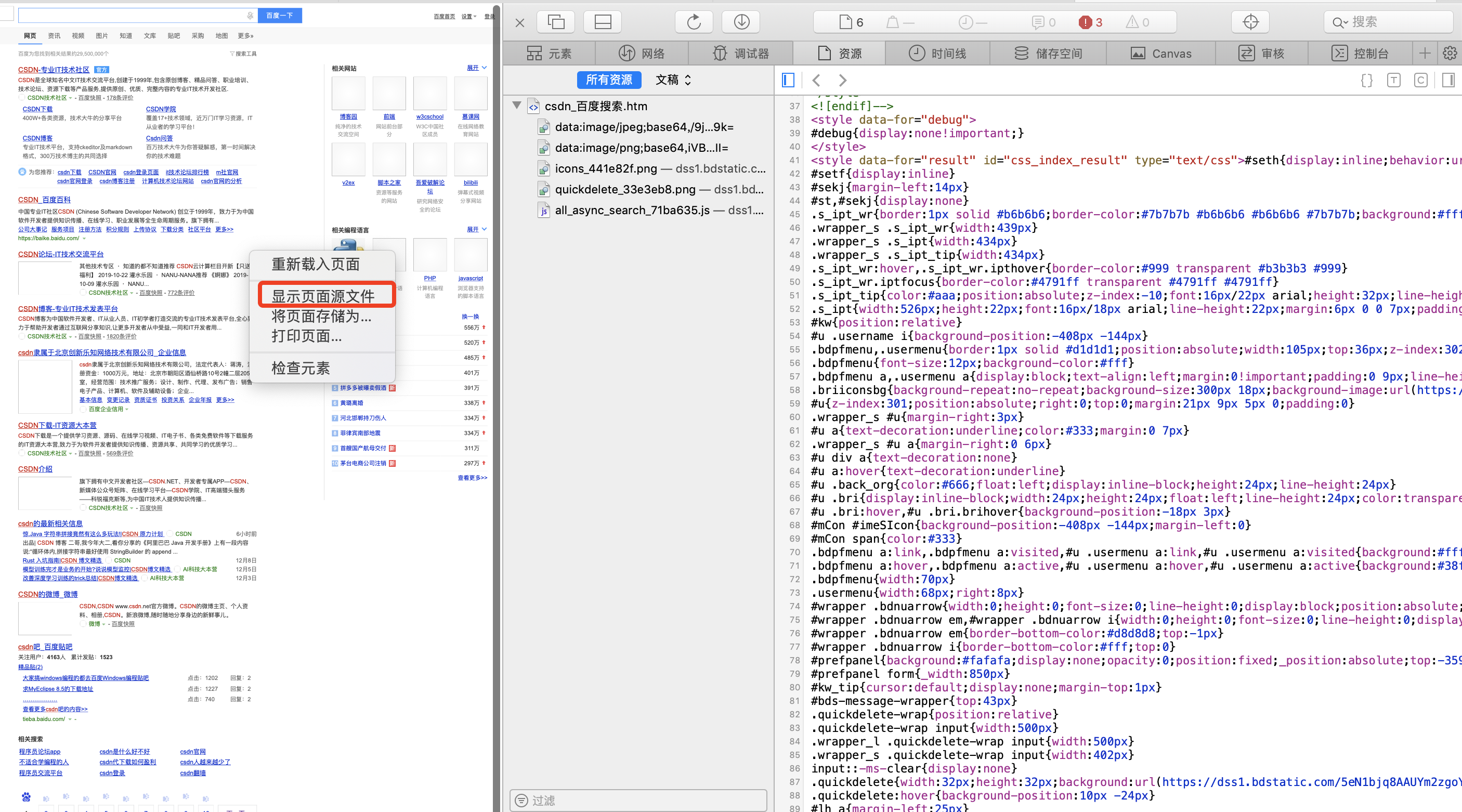Image resolution: width=1462 pixels, height=812 pixels.
Task: Open the Canvas tab
Action: click(x=1160, y=54)
